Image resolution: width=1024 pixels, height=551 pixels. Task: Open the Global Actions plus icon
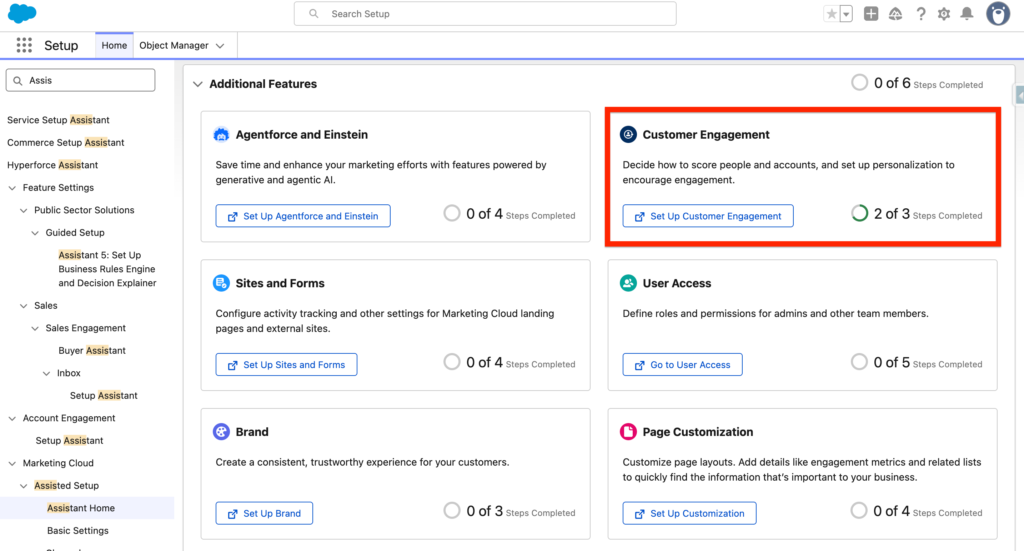coord(872,14)
